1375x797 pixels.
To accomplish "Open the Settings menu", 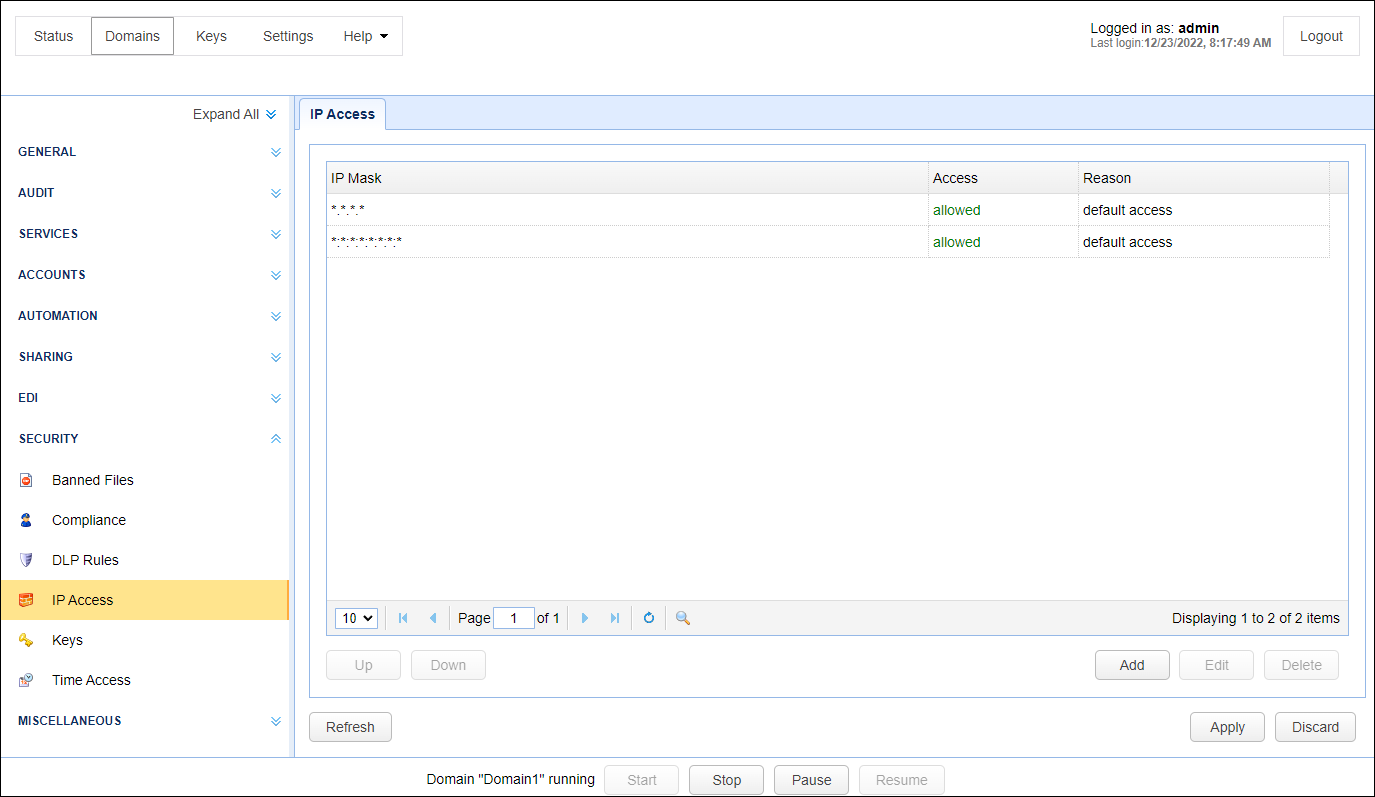I will pyautogui.click(x=288, y=36).
